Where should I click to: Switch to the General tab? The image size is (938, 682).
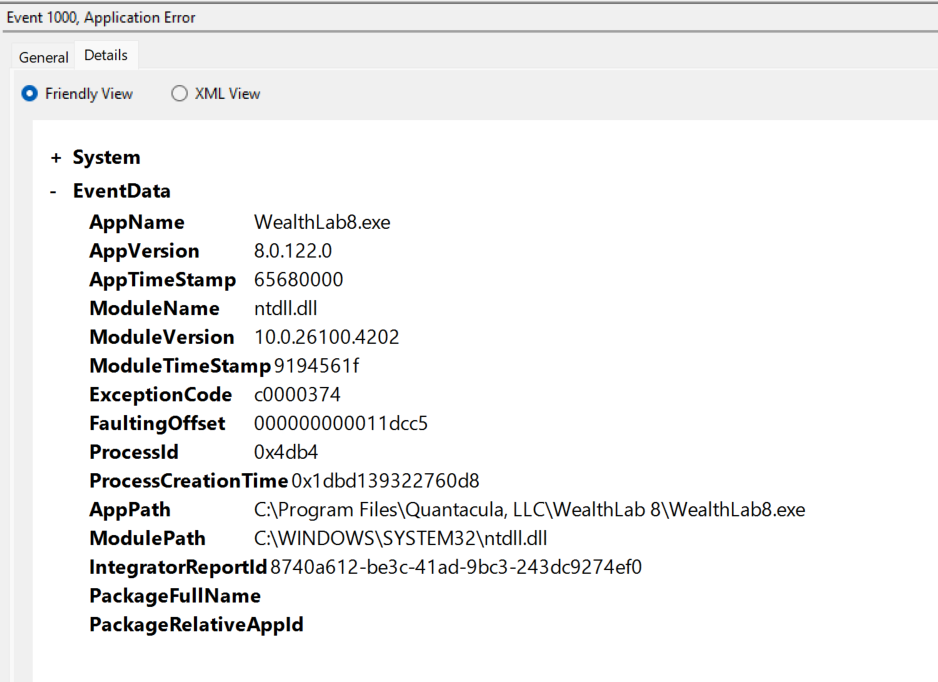(x=44, y=57)
